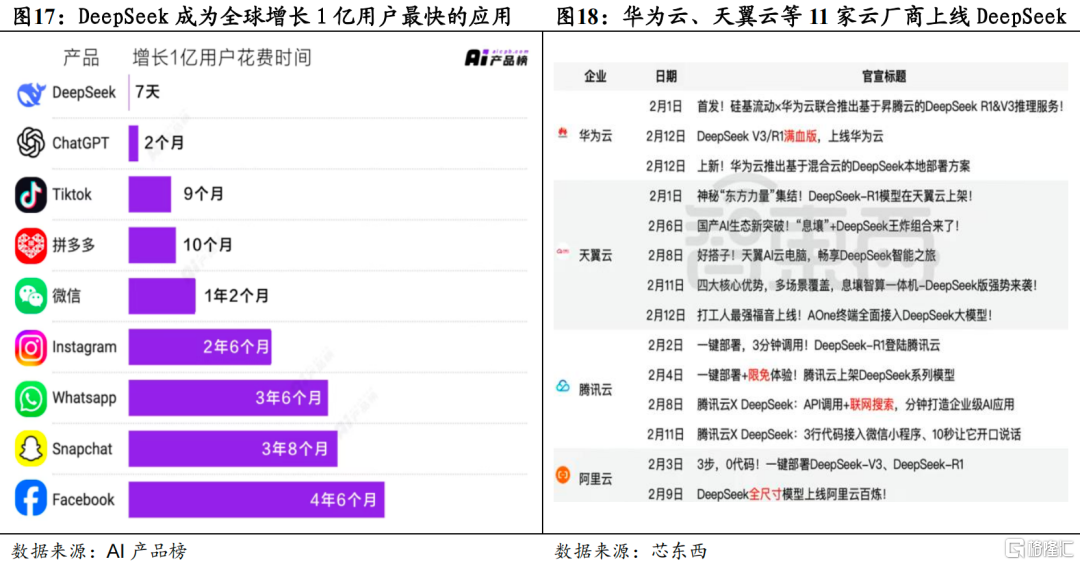Click the 阿里云 orange logo icon
This screenshot has height=565, width=1080.
pos(563,475)
